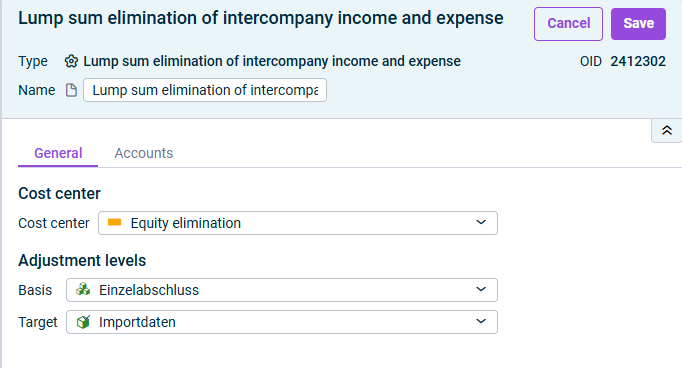Open the Importdaten target selection
Screen dimensions: 682x368
282,322
